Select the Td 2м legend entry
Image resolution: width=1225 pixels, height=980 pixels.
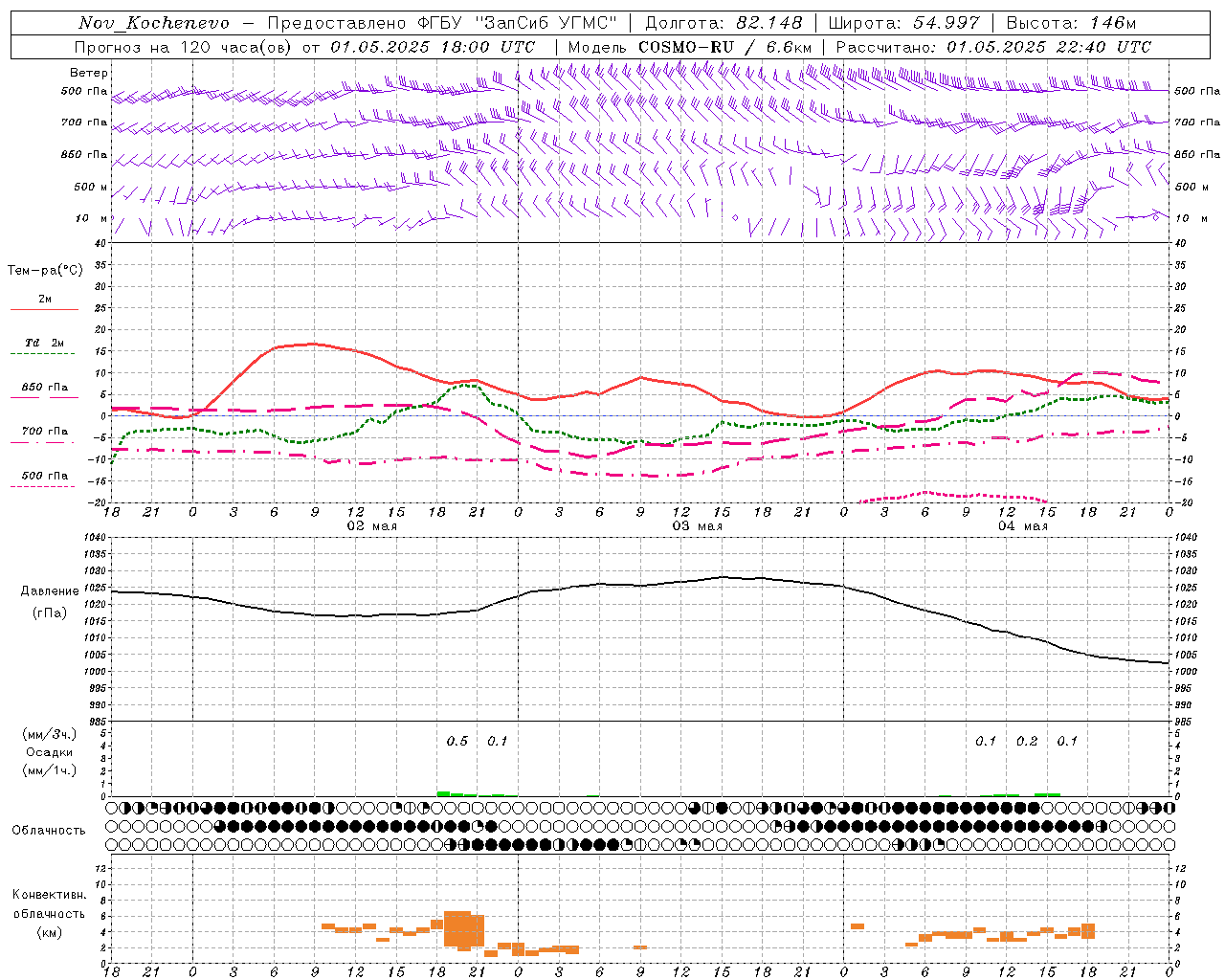click(x=45, y=343)
